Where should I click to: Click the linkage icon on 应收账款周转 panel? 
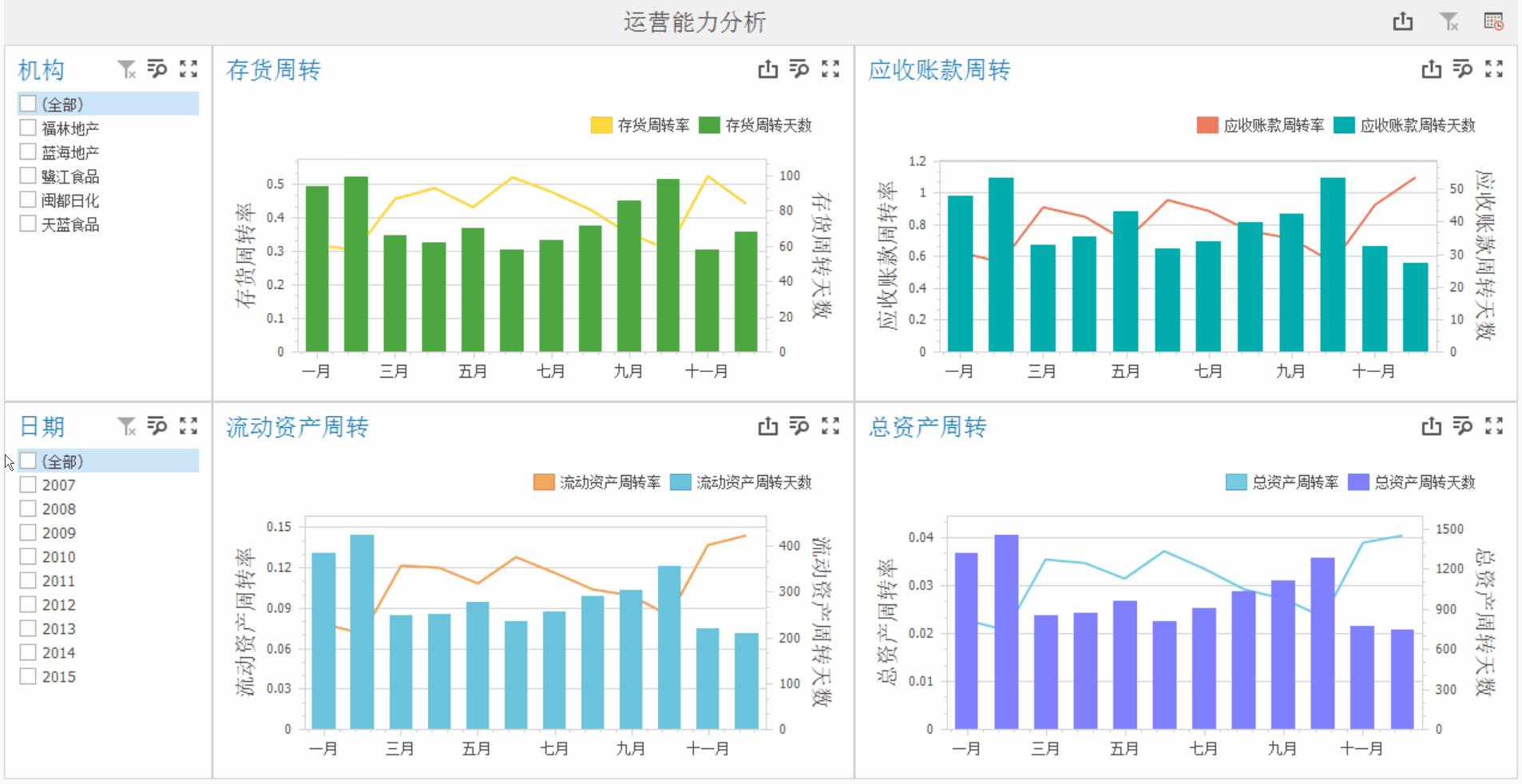tap(1463, 69)
